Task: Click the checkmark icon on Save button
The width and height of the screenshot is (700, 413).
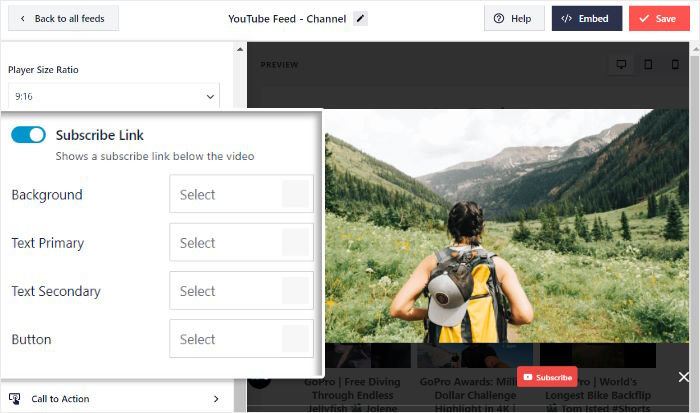Action: coord(644,18)
